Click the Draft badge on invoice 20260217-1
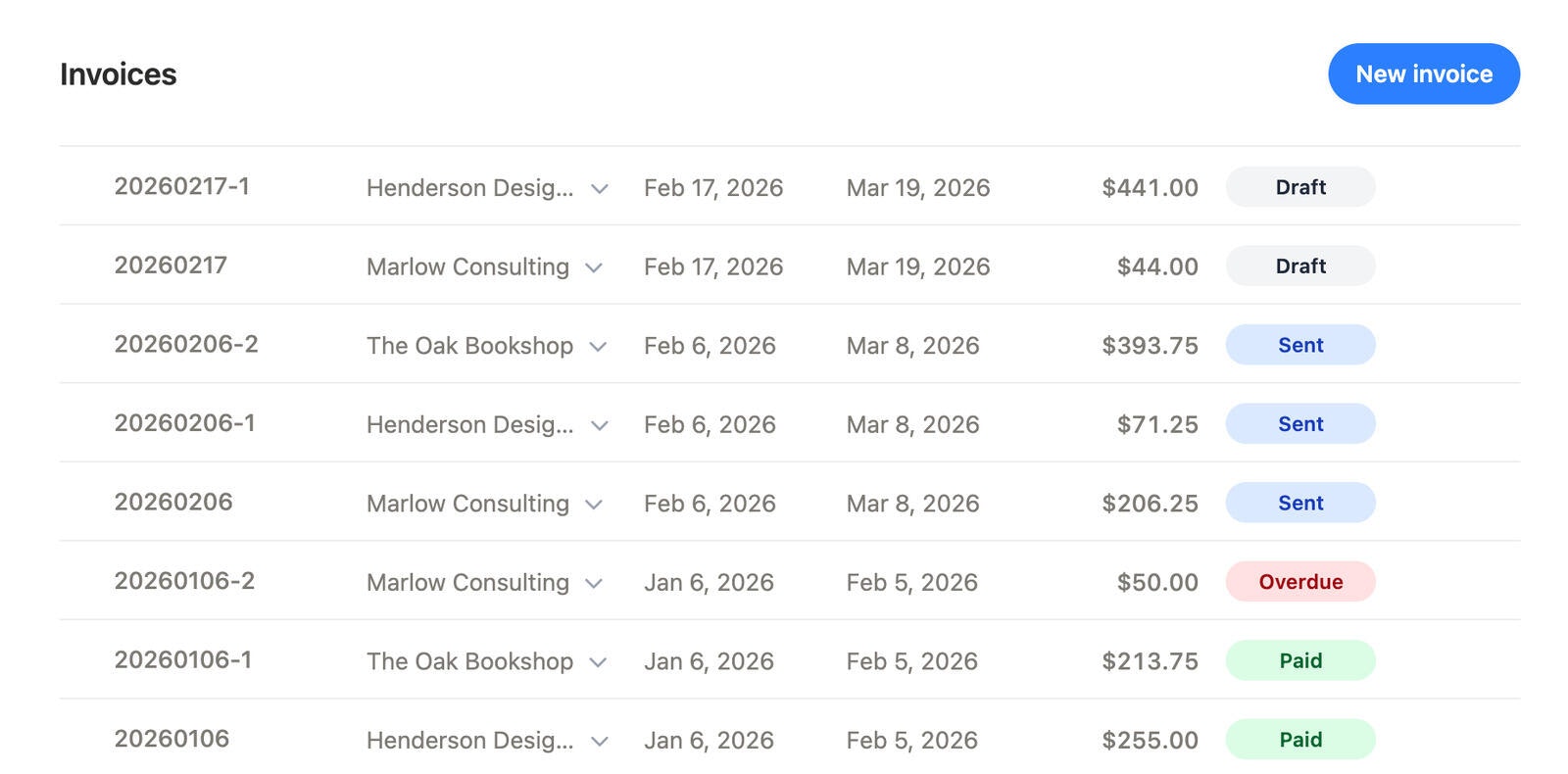The height and width of the screenshot is (774, 1568). 1300,186
